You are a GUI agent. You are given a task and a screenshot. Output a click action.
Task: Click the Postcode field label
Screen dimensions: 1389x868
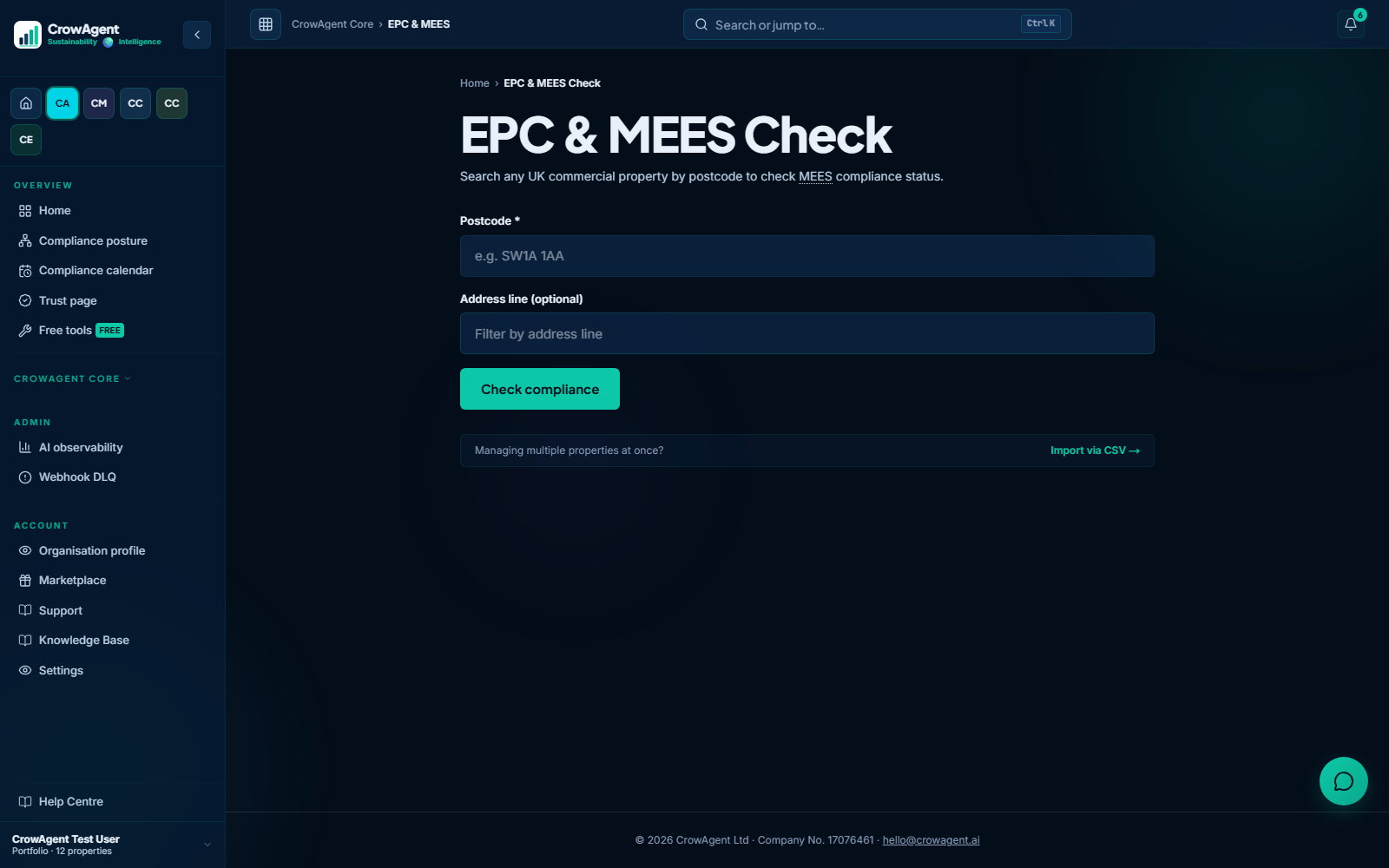[x=490, y=221]
